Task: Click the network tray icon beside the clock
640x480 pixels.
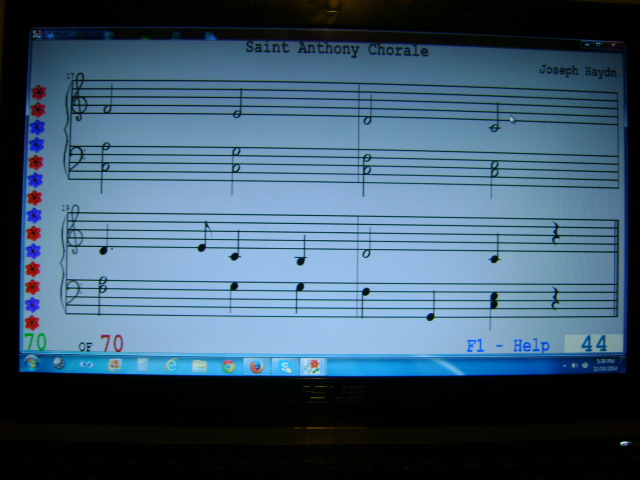Action: [x=585, y=365]
